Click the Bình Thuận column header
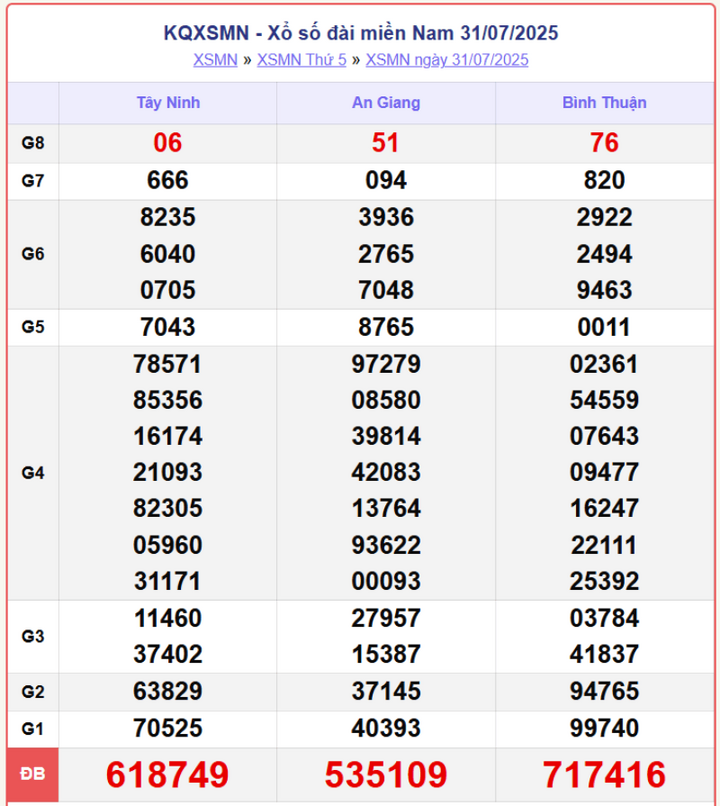The height and width of the screenshot is (806, 720). point(604,103)
